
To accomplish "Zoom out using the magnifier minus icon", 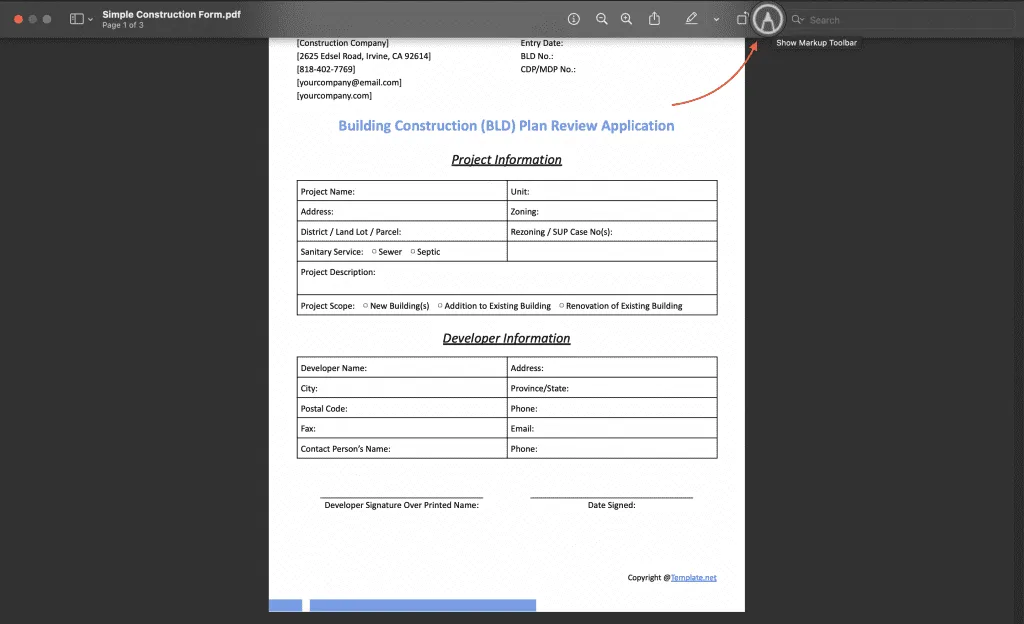I will (600, 18).
